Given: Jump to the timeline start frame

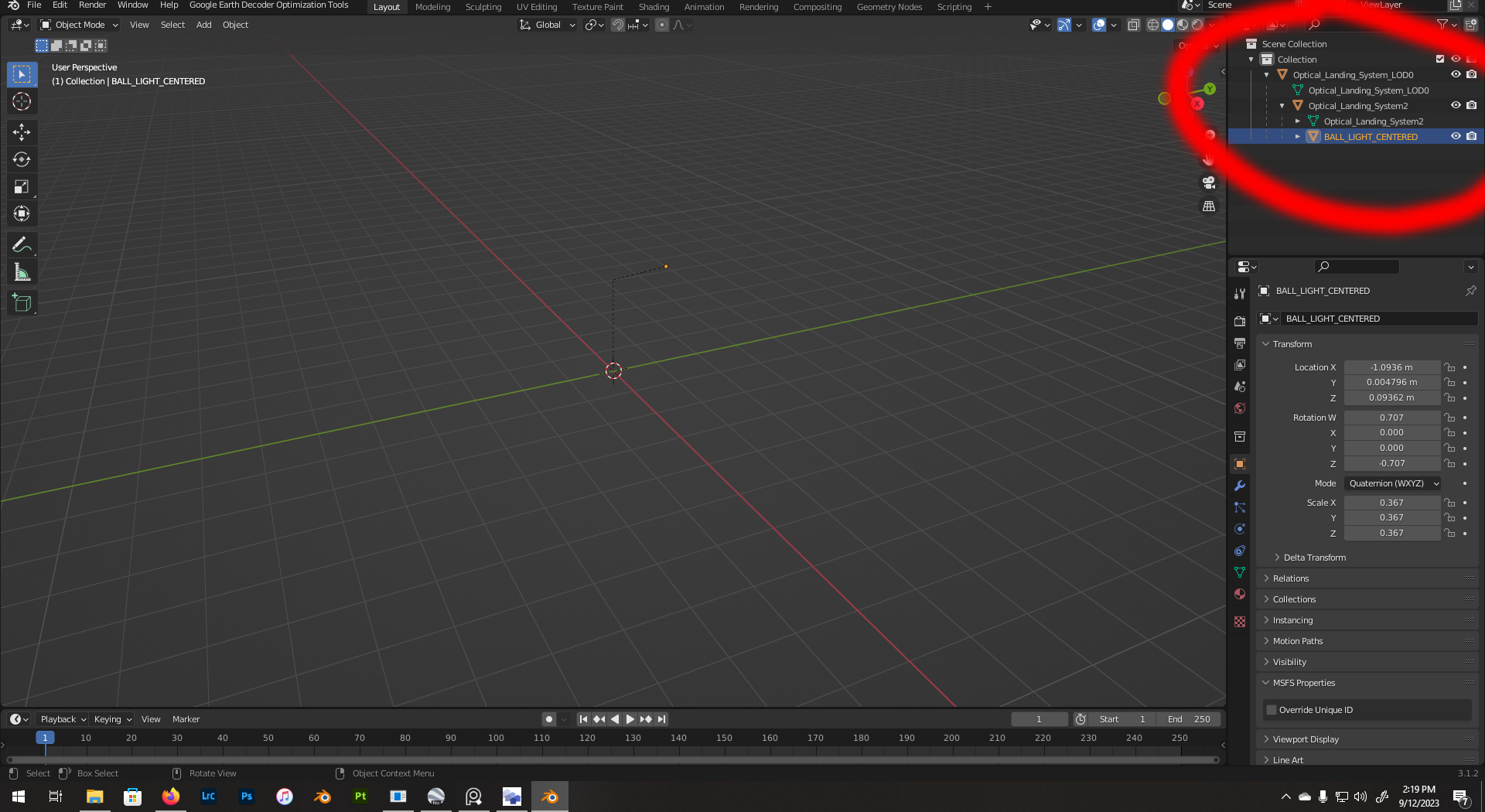Looking at the screenshot, I should tap(583, 719).
